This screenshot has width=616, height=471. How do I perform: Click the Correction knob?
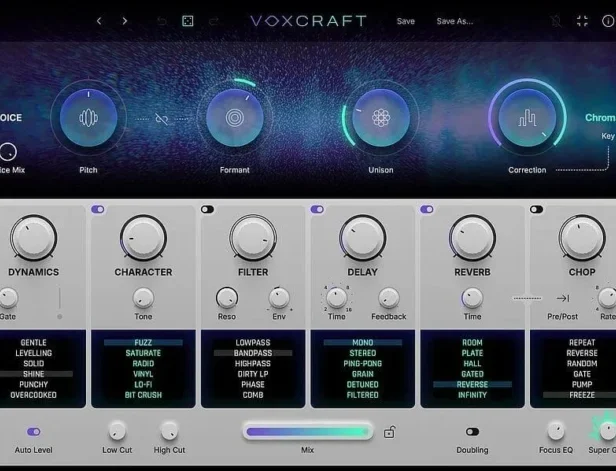[x=527, y=118]
